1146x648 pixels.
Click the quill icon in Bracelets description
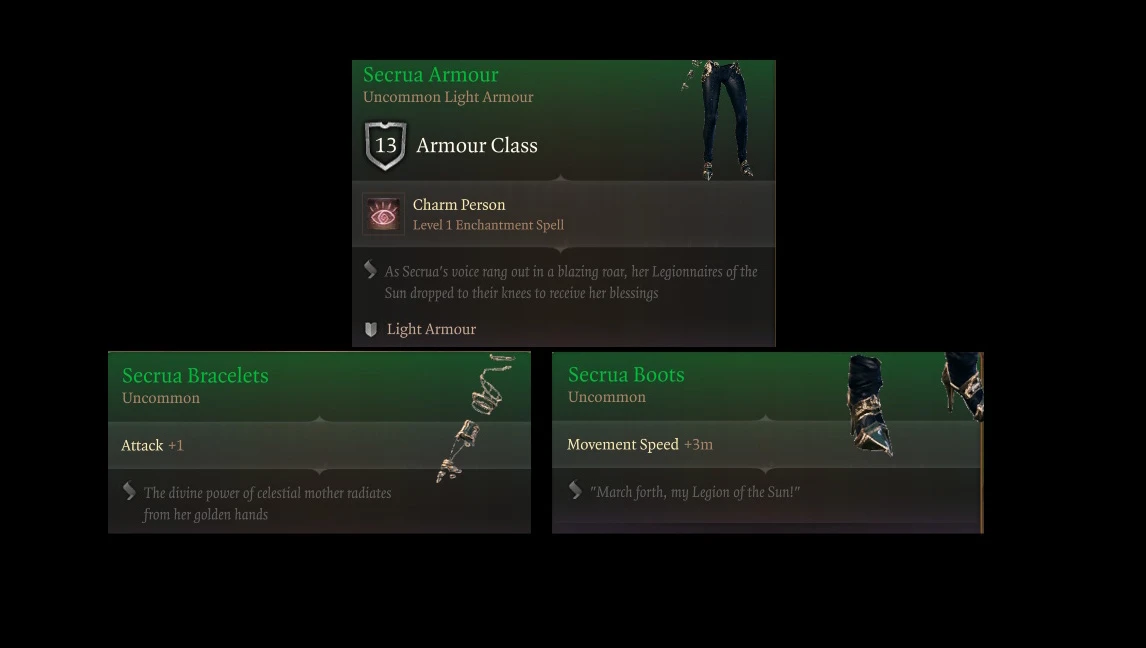coord(129,491)
